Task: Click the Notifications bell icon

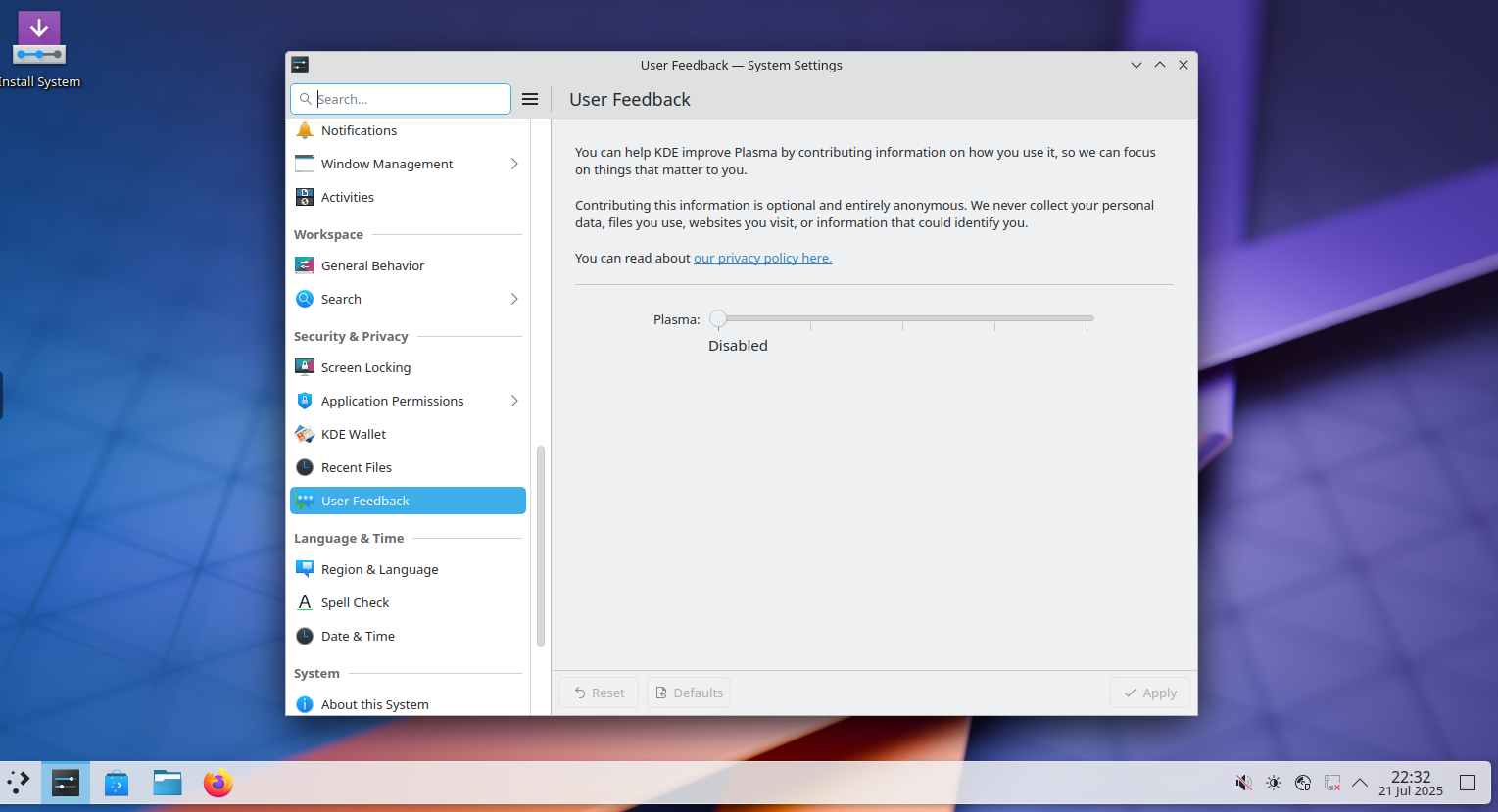Action: (305, 130)
